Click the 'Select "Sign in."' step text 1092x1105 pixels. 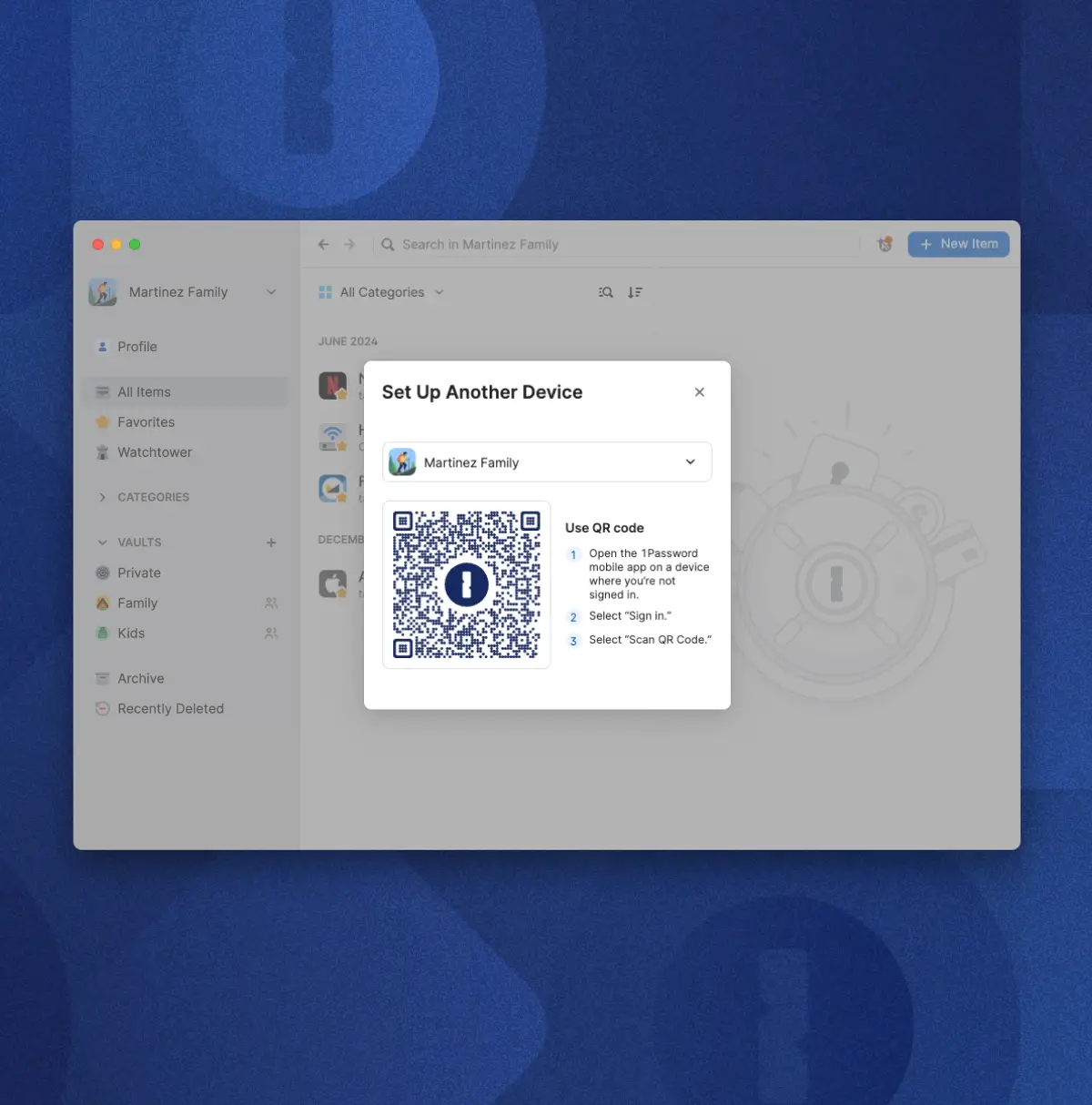630,616
